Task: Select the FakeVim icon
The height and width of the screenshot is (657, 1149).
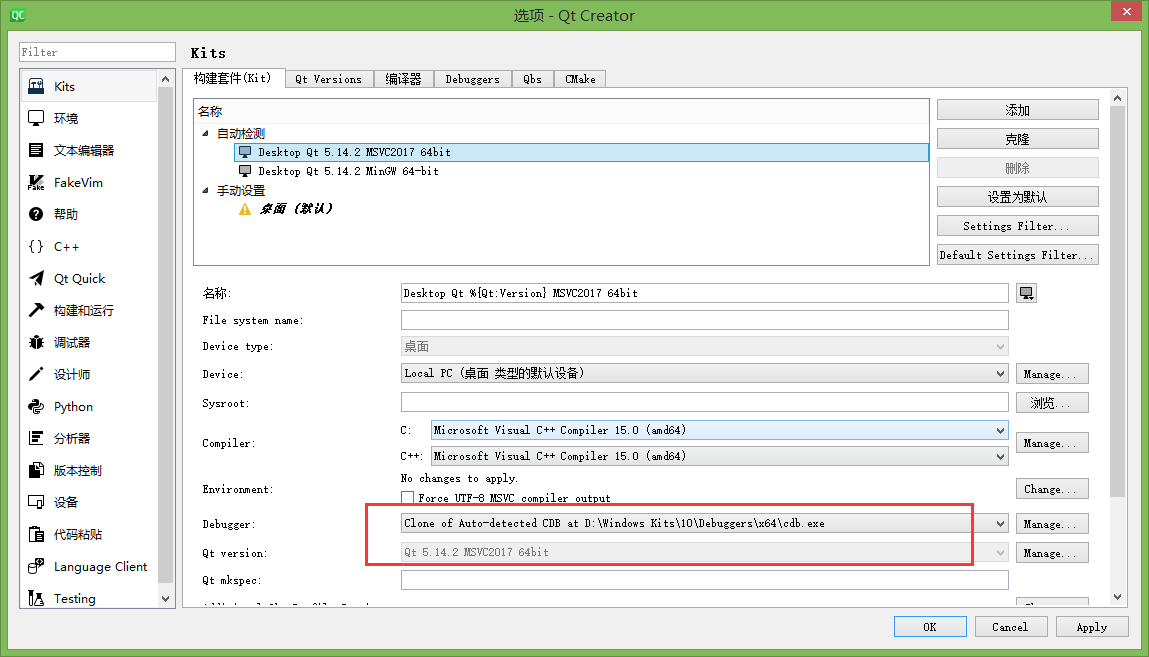Action: (x=36, y=182)
